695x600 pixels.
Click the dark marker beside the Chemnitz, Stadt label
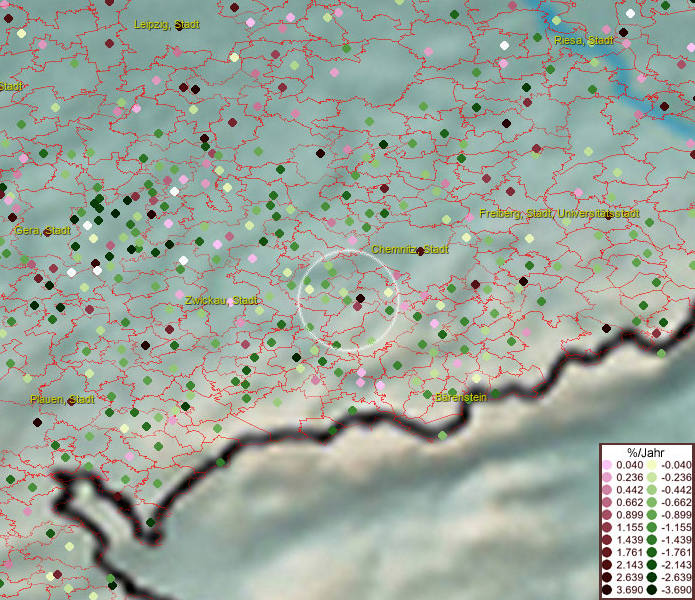421,252
